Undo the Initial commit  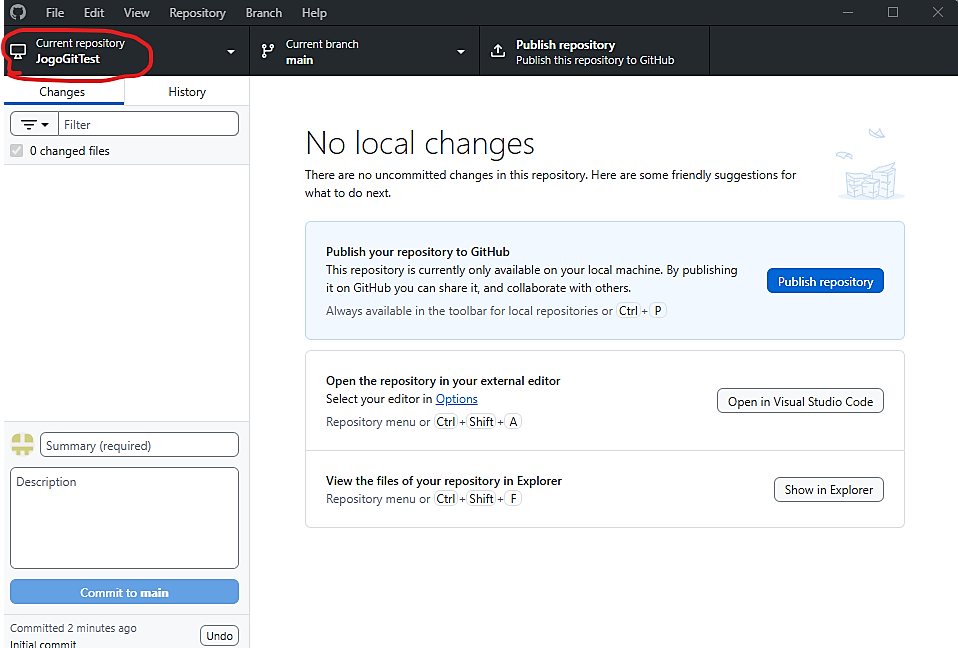pyautogui.click(x=219, y=635)
